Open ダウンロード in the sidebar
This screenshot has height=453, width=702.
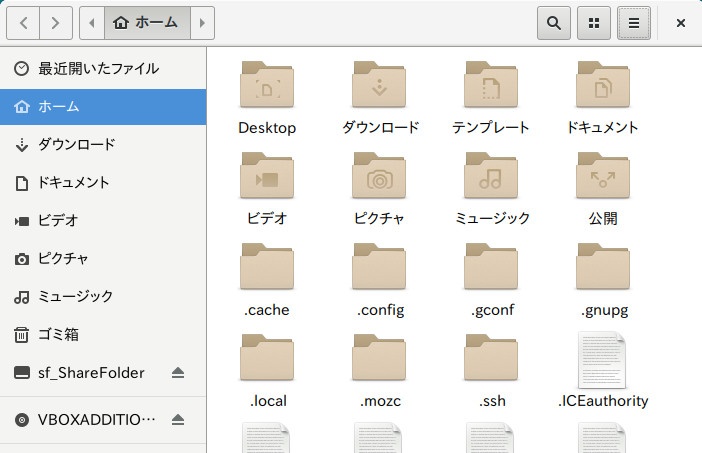click(103, 145)
